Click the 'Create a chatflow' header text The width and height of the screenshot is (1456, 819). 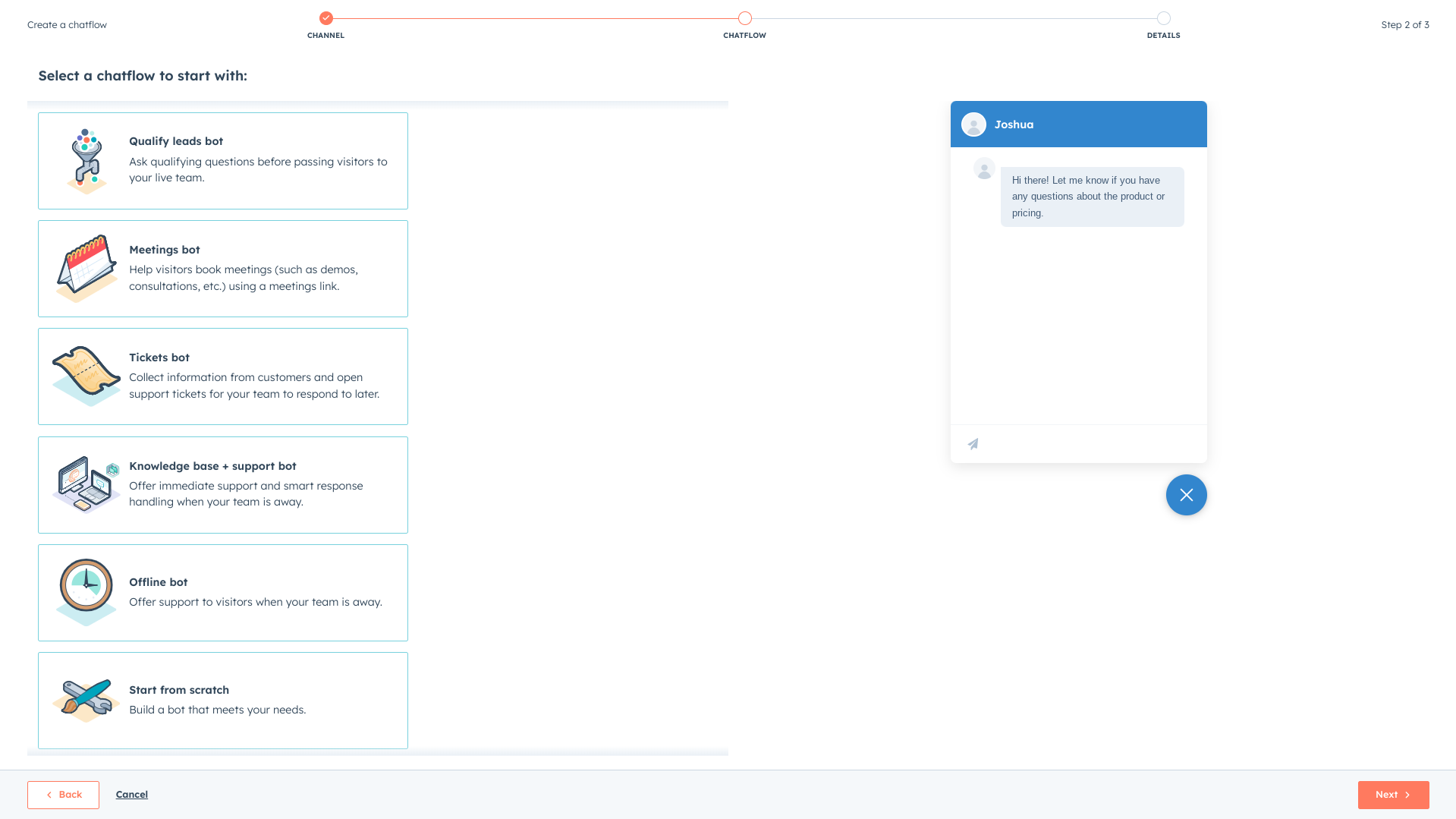[x=67, y=25]
